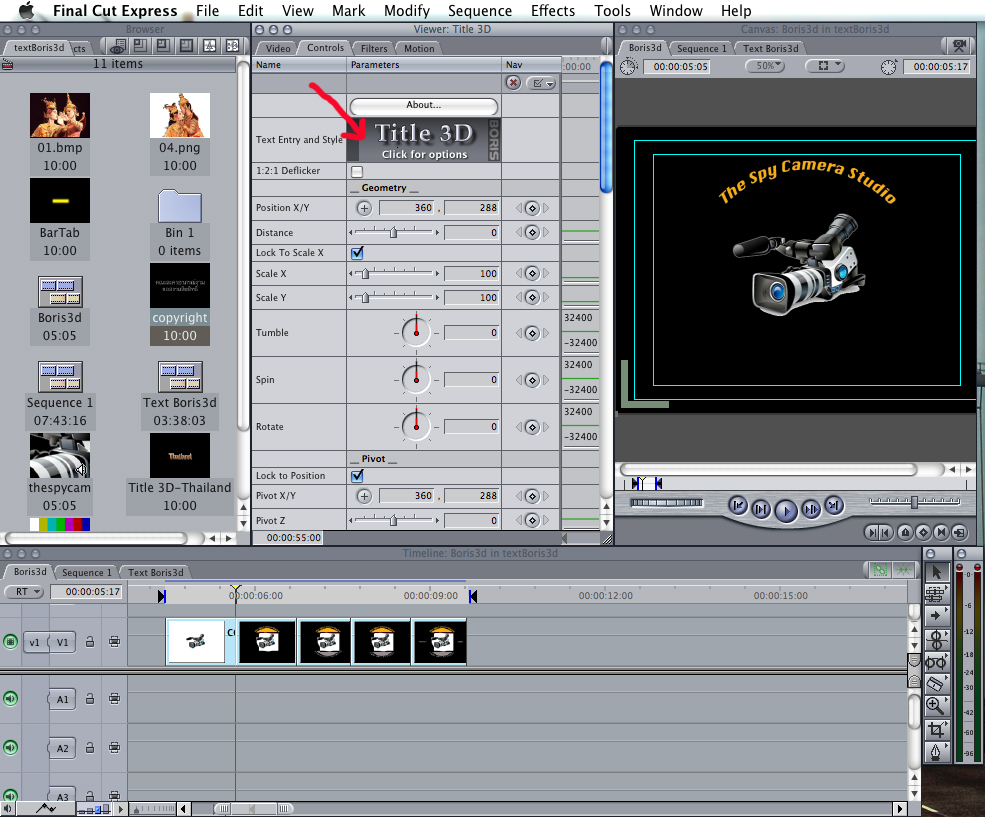Expand keyframe options for Position X/Y
This screenshot has width=985, height=817.
click(531, 207)
